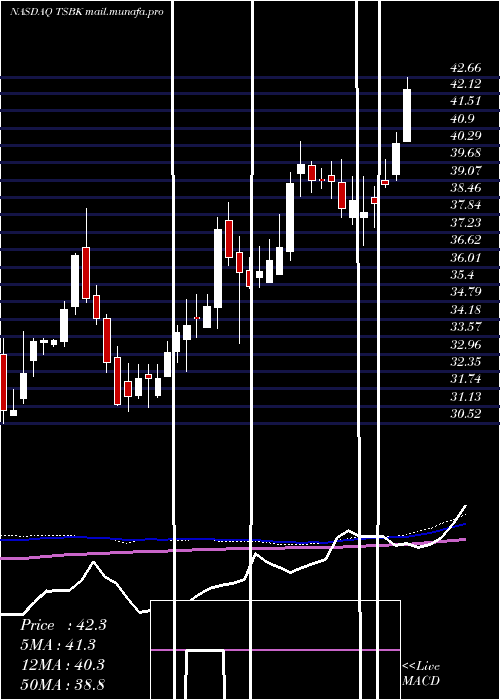This screenshot has width=500, height=700.
Task: Click the 33.57 price axis label
Action: [x=466, y=327]
